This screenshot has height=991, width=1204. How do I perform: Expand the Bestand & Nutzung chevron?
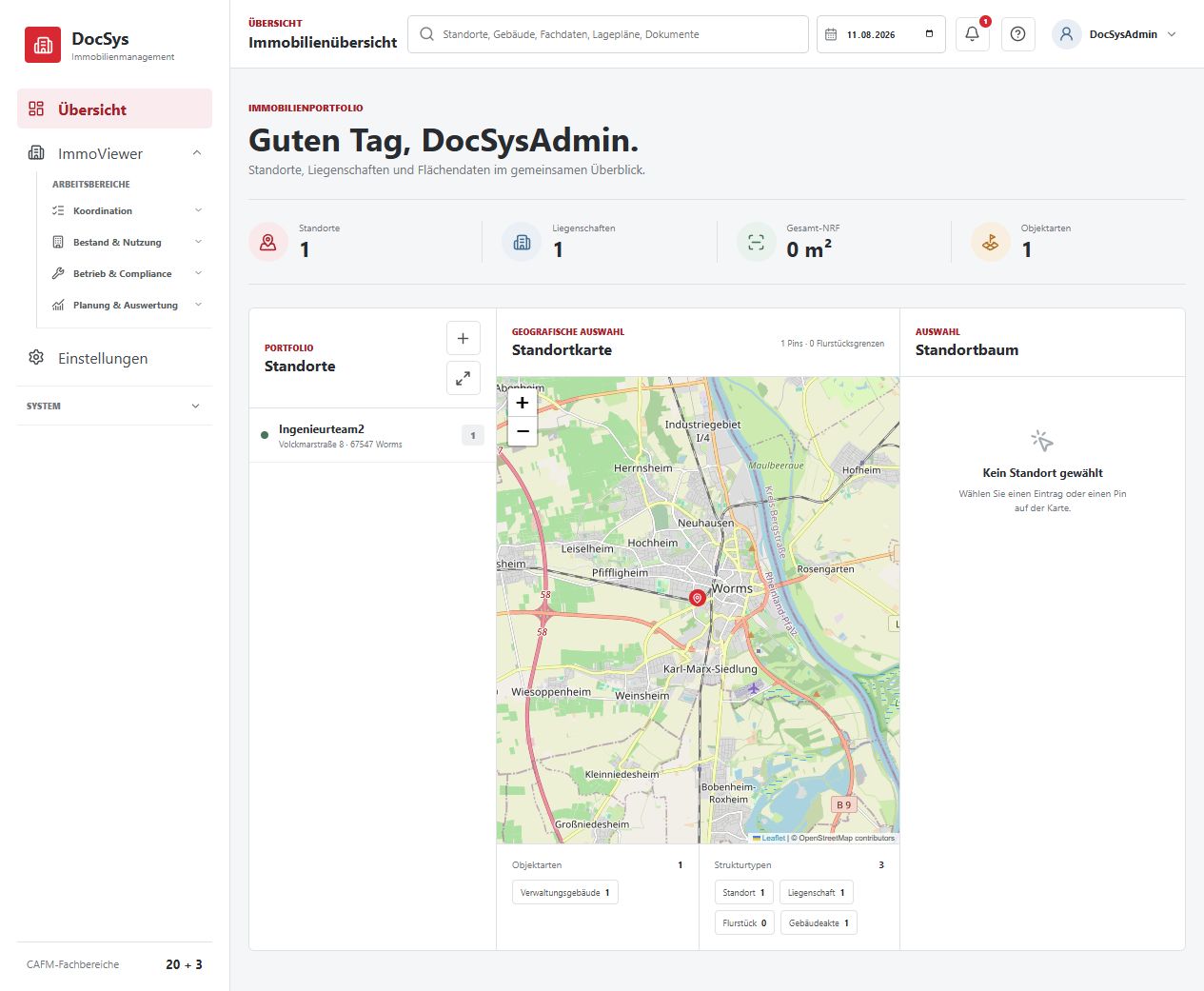coord(198,242)
